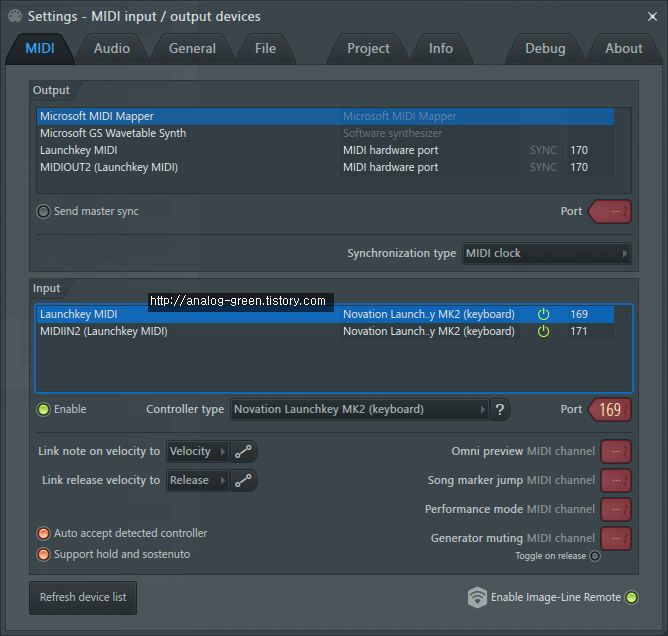This screenshot has width=668, height=636.
Task: Select Microsoft MIDI Mapper output row
Action: [x=325, y=116]
